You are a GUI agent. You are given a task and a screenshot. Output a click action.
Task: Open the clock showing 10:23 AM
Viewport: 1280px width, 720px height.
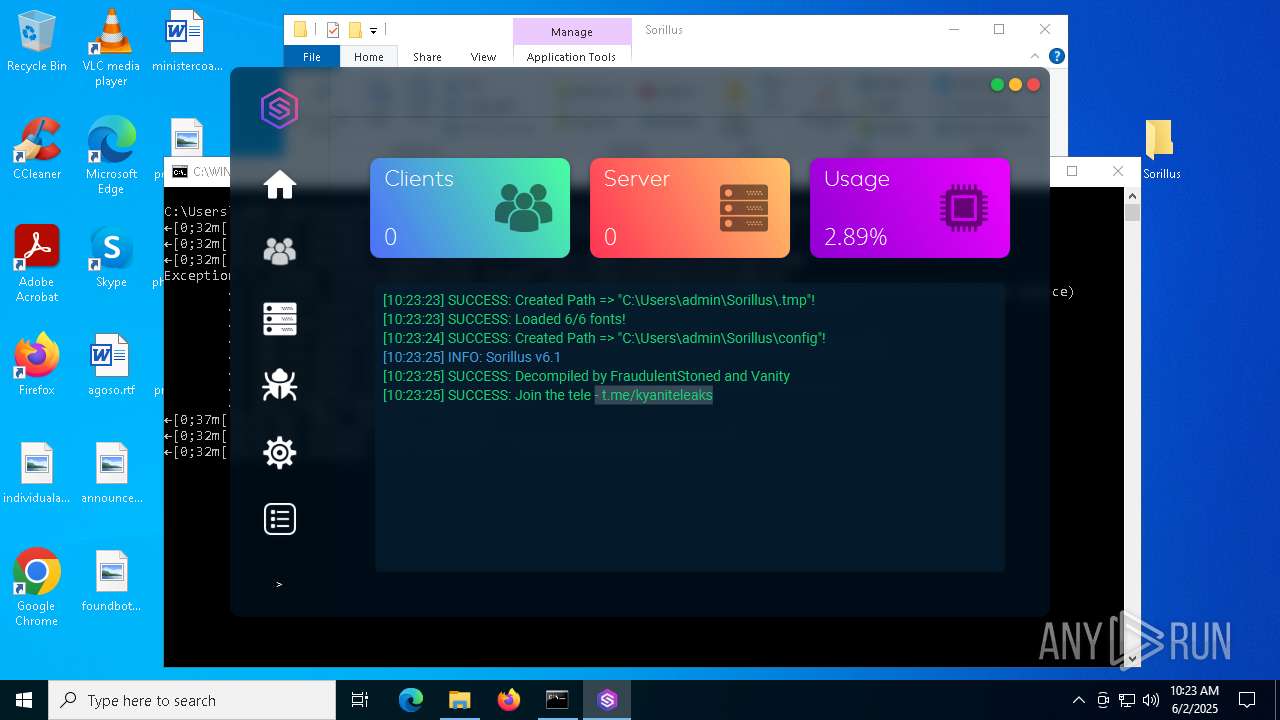tap(1194, 700)
